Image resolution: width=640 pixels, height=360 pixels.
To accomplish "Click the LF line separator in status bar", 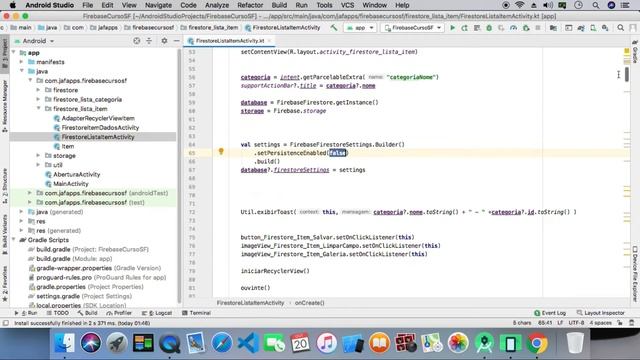I will (560, 323).
